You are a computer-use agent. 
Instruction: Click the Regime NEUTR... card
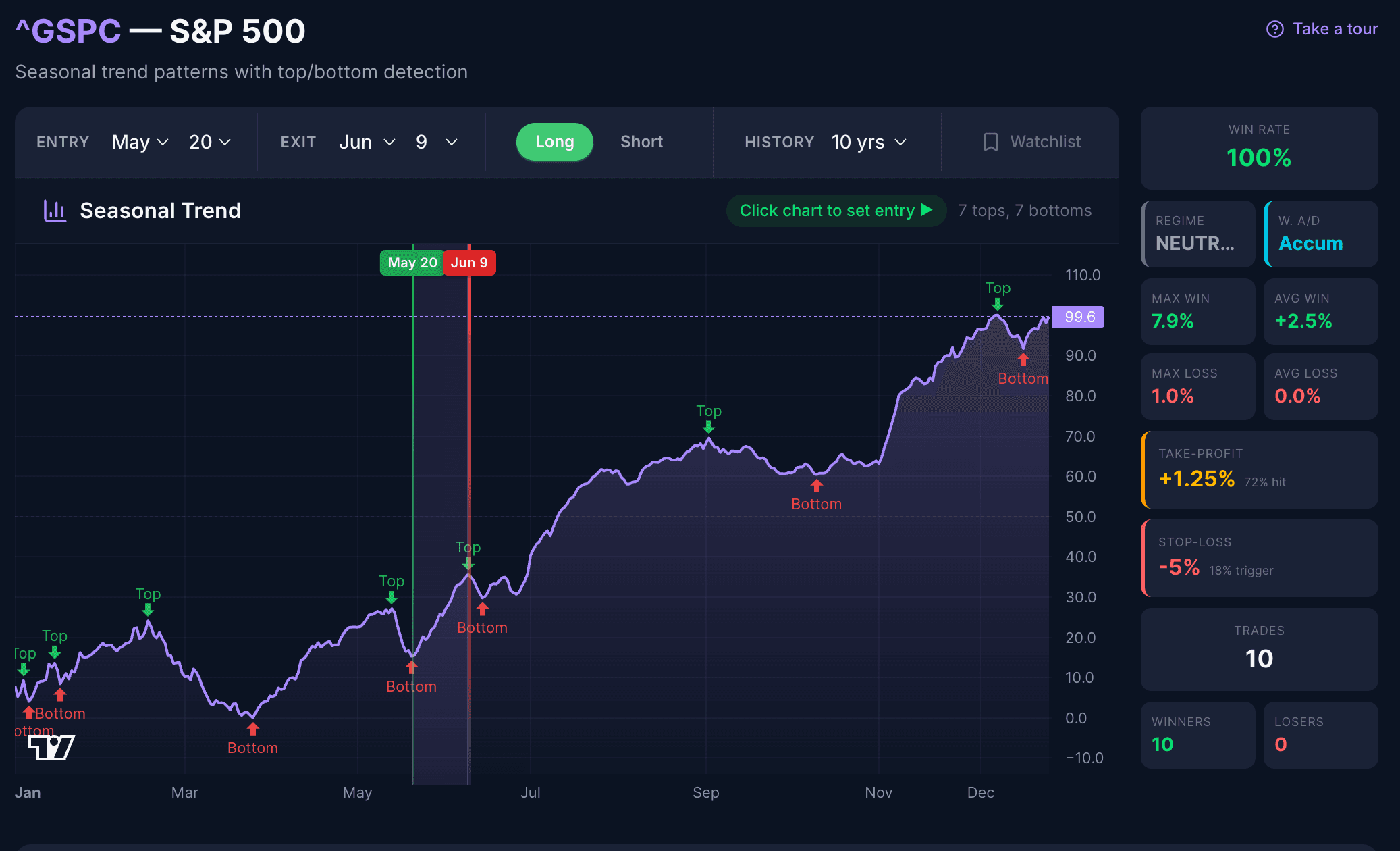[1198, 234]
